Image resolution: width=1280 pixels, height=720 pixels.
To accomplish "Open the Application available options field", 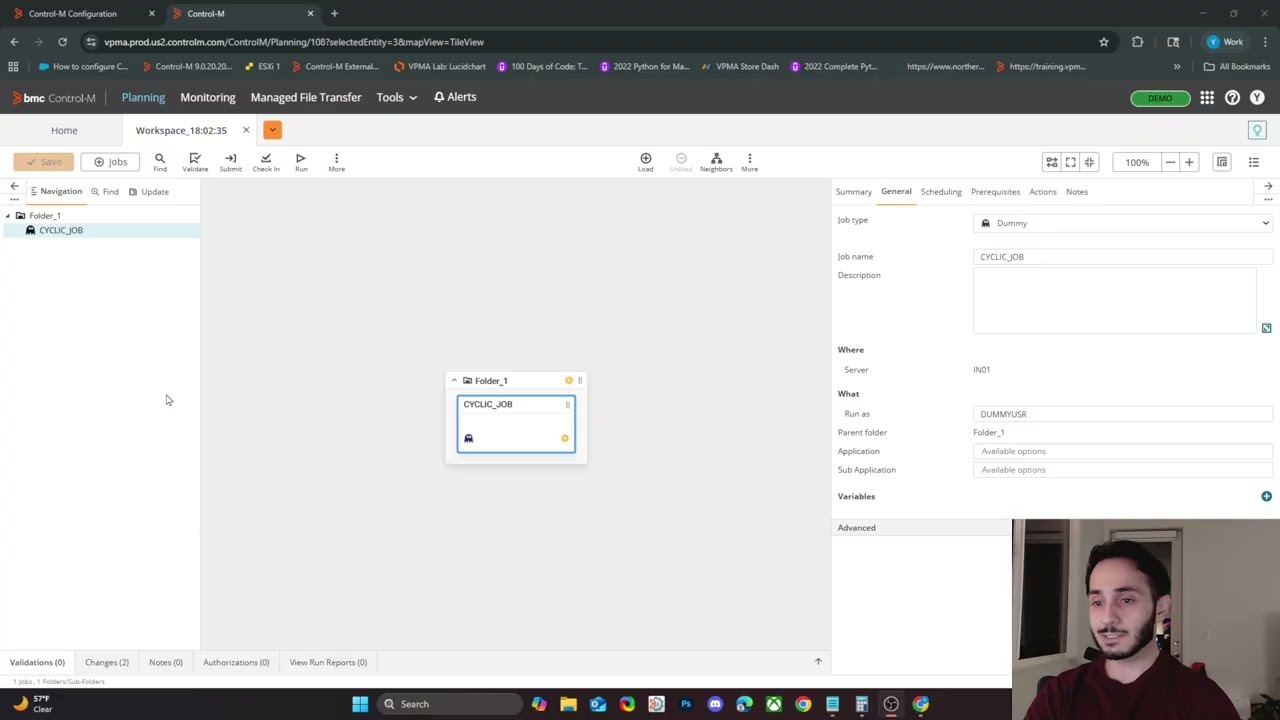I will coord(1123,451).
